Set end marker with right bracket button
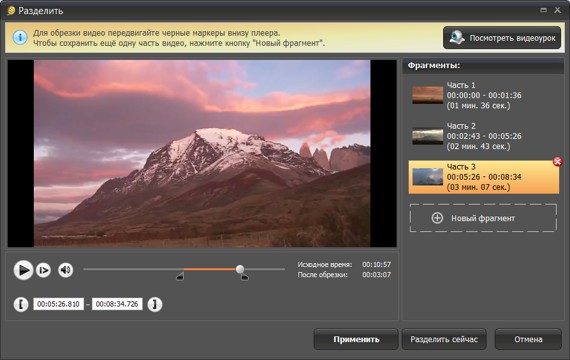 pos(155,304)
